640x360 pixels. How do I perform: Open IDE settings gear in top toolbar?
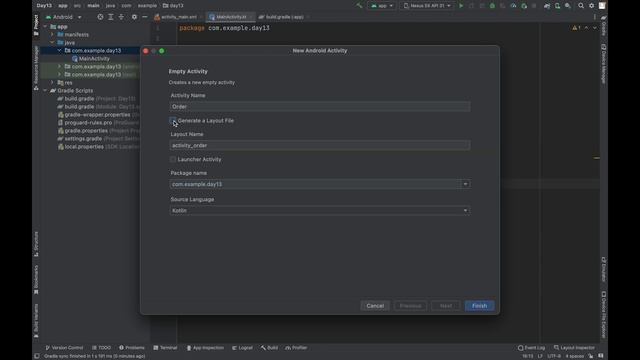(x=591, y=6)
